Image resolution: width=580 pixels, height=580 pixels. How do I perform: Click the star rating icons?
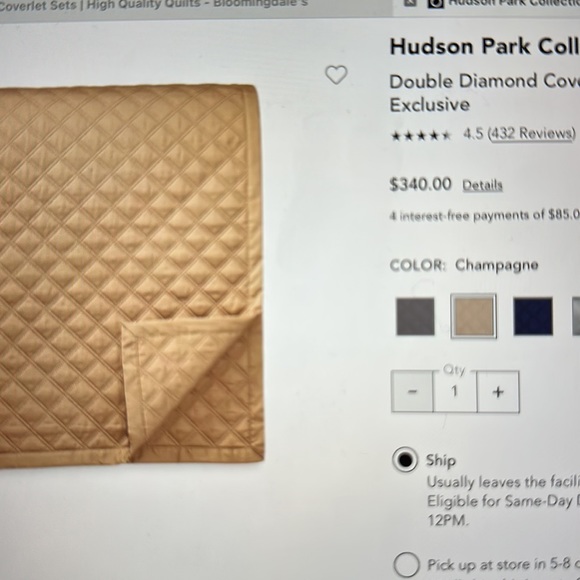[x=421, y=136]
